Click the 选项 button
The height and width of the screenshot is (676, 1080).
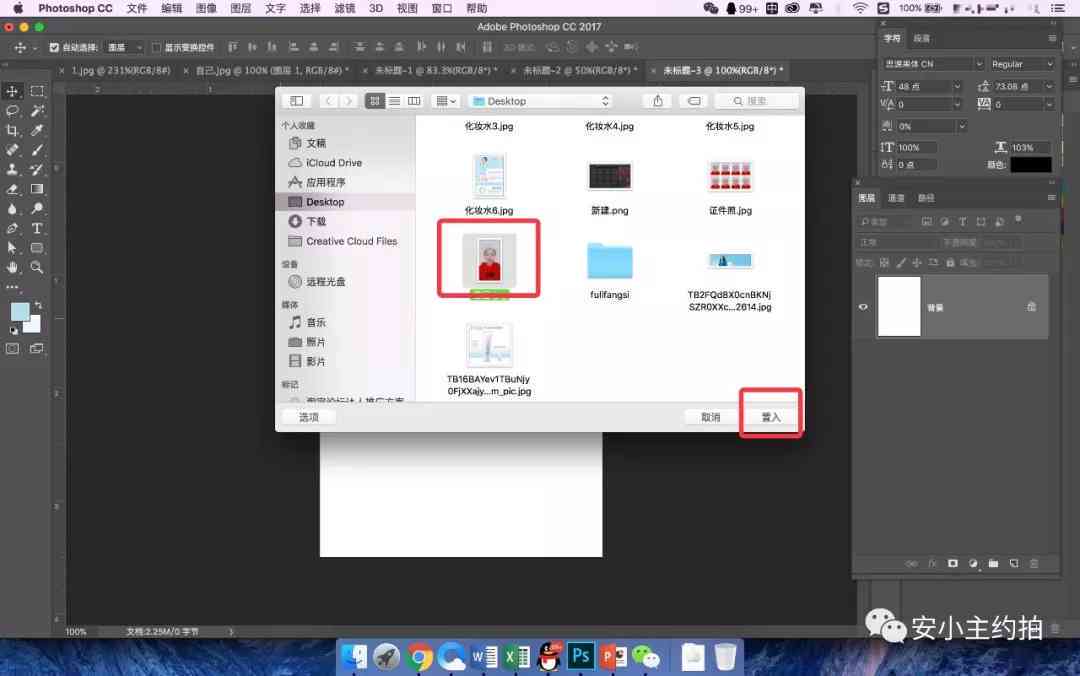pos(309,417)
